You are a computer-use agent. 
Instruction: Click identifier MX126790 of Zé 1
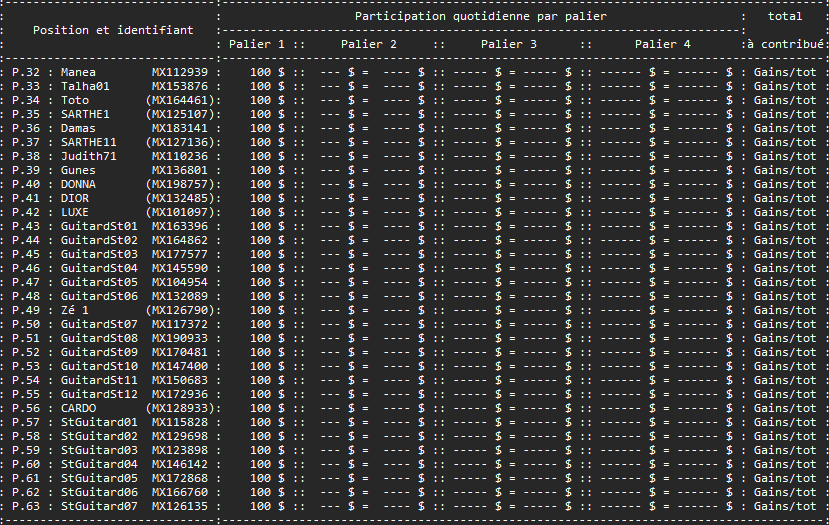(180, 310)
